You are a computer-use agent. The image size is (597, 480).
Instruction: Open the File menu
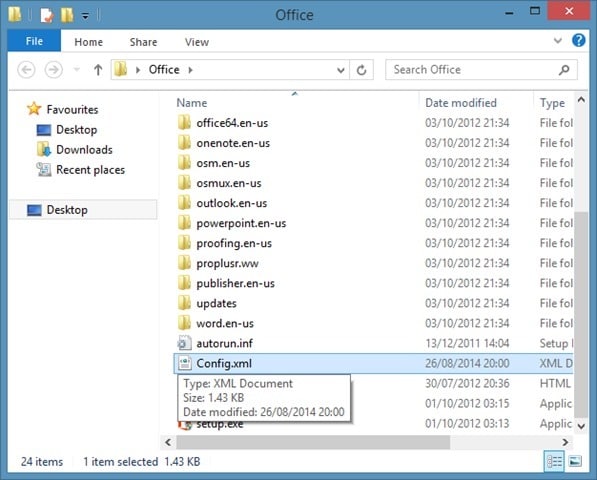(34, 41)
